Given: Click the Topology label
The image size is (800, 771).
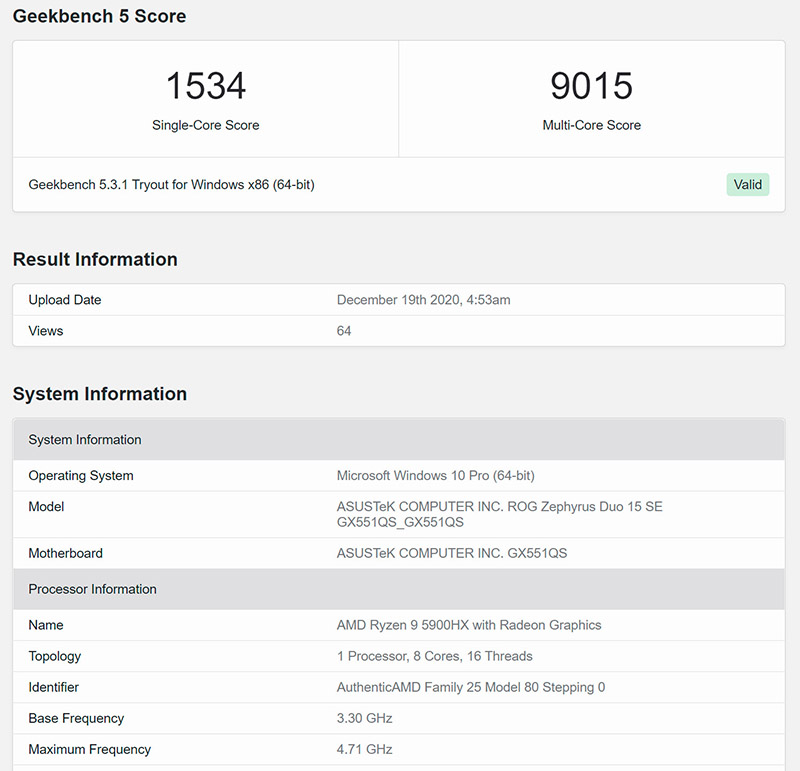Looking at the screenshot, I should tap(55, 656).
